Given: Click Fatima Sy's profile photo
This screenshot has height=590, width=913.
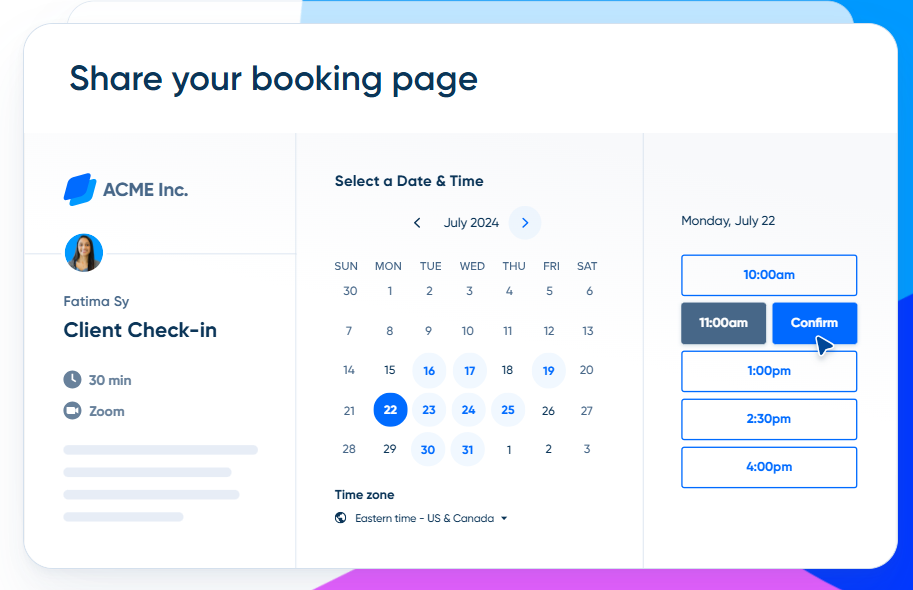Looking at the screenshot, I should point(84,253).
